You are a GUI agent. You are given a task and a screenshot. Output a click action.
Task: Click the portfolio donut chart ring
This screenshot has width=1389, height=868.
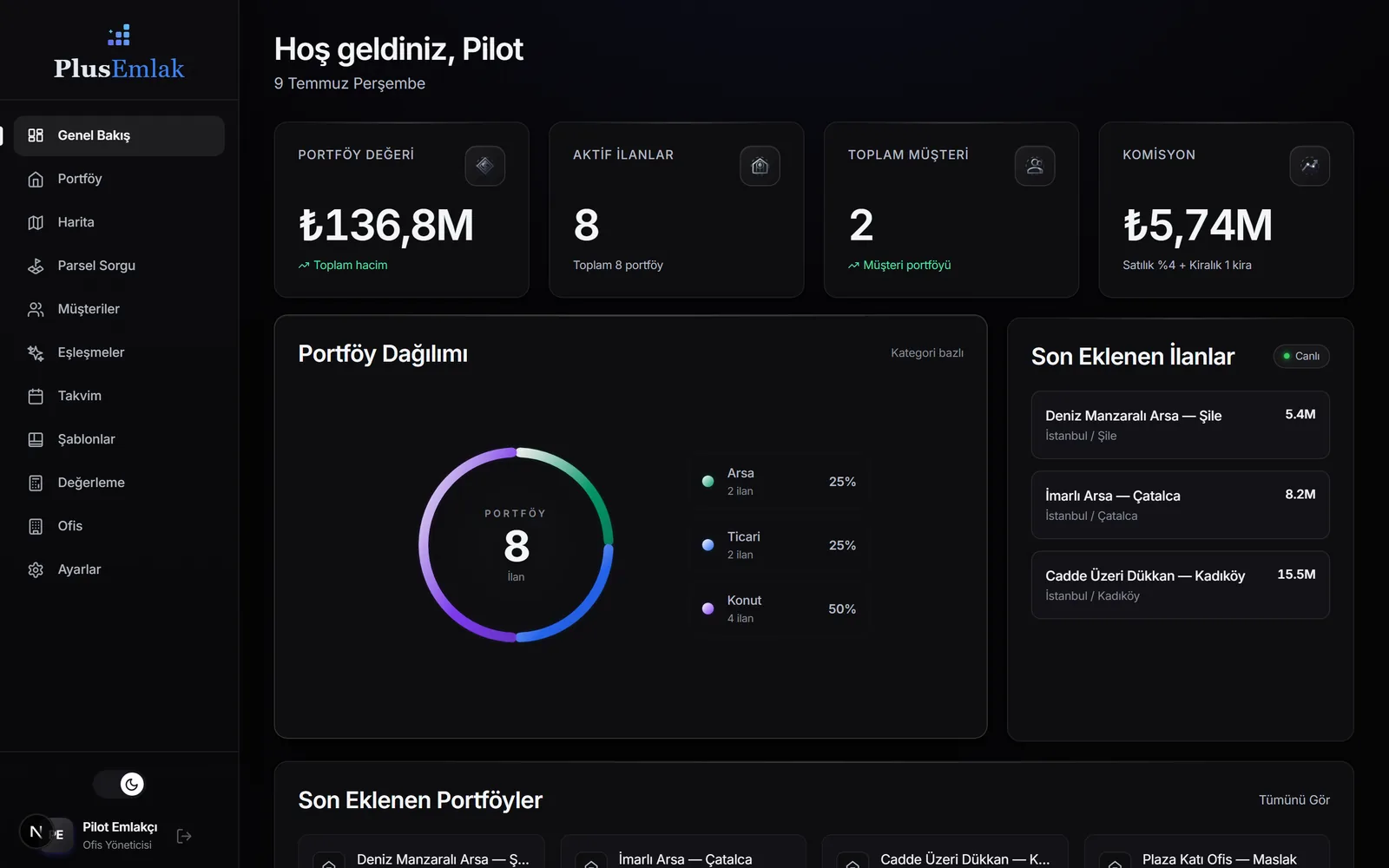pos(516,545)
